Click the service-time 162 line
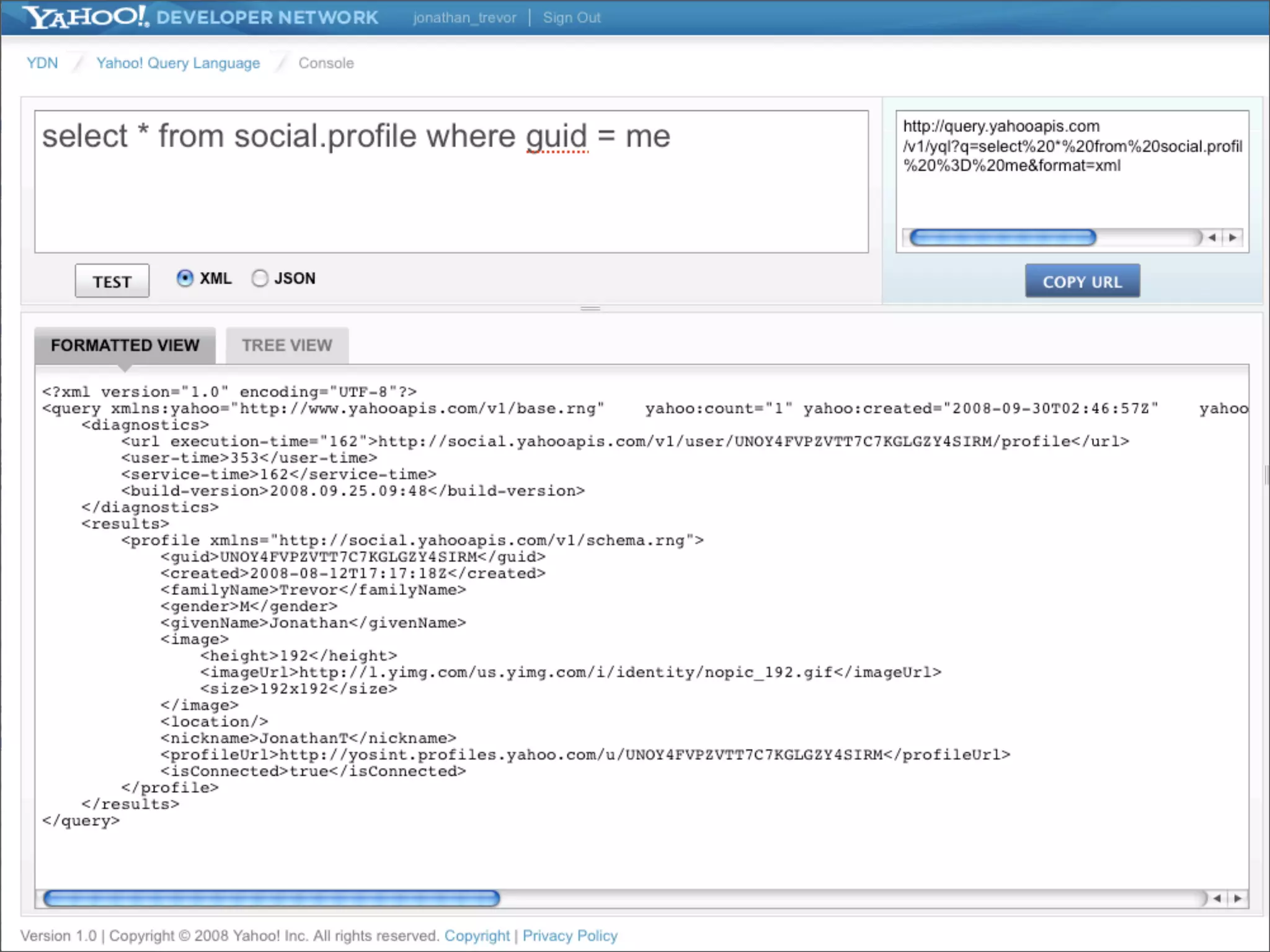The height and width of the screenshot is (952, 1270). [x=279, y=474]
